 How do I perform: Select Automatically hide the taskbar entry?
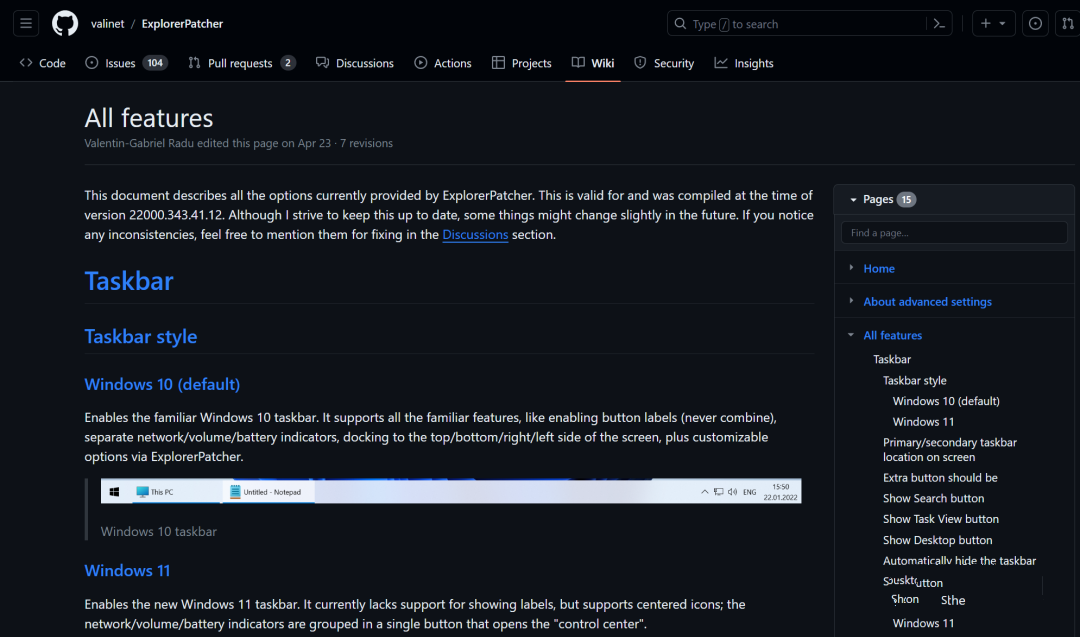click(x=959, y=561)
